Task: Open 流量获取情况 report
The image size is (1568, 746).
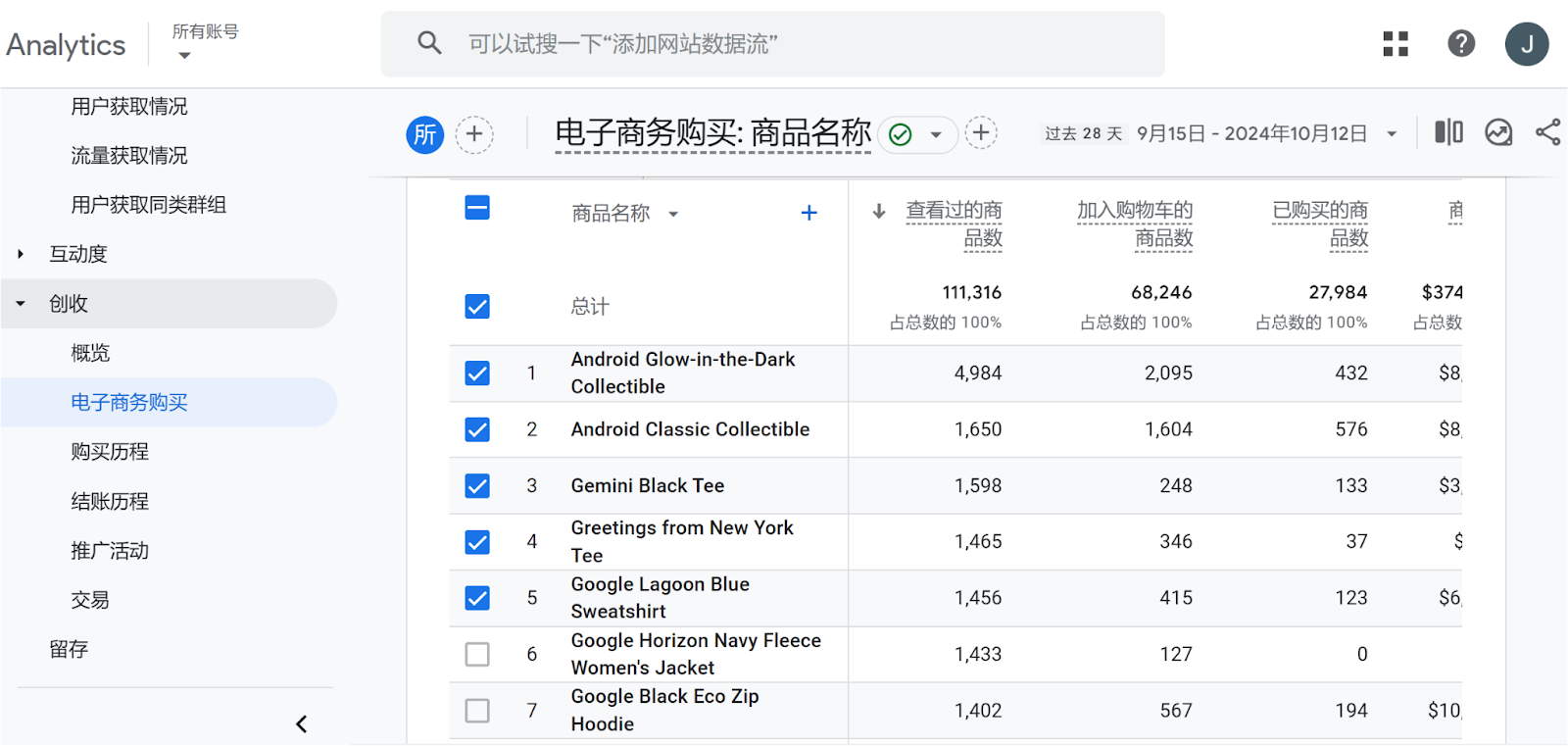Action: tap(129, 155)
